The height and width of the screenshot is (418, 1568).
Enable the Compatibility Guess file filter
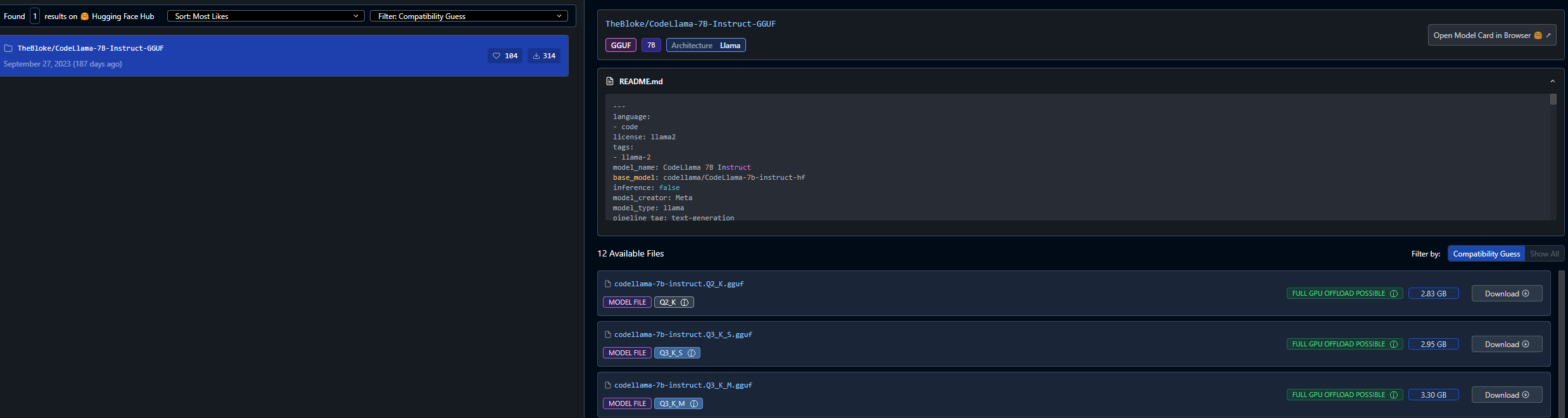[x=1486, y=253]
